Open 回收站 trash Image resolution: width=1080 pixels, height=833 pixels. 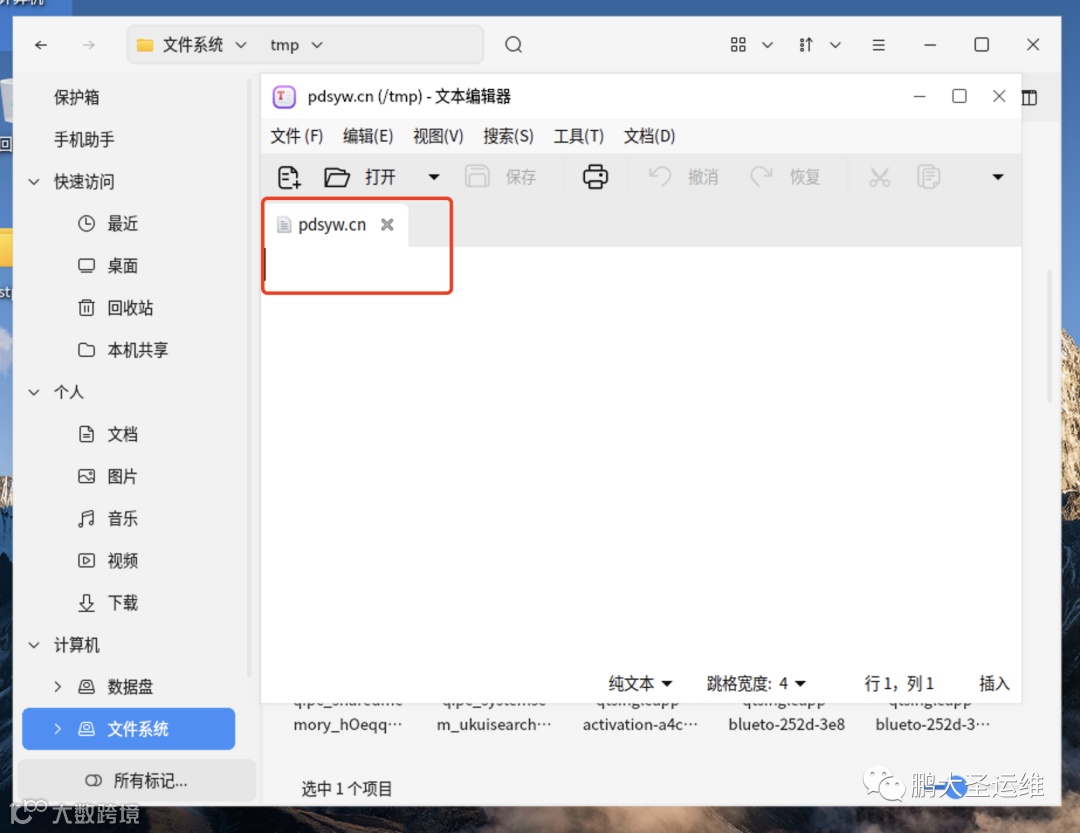[x=130, y=307]
